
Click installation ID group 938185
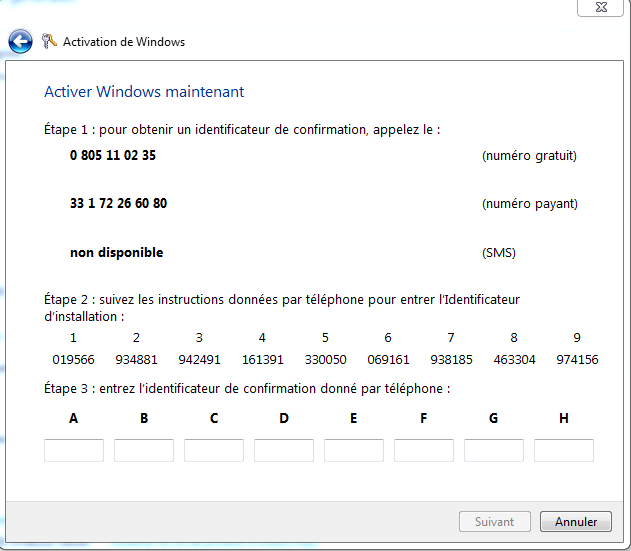click(451, 359)
